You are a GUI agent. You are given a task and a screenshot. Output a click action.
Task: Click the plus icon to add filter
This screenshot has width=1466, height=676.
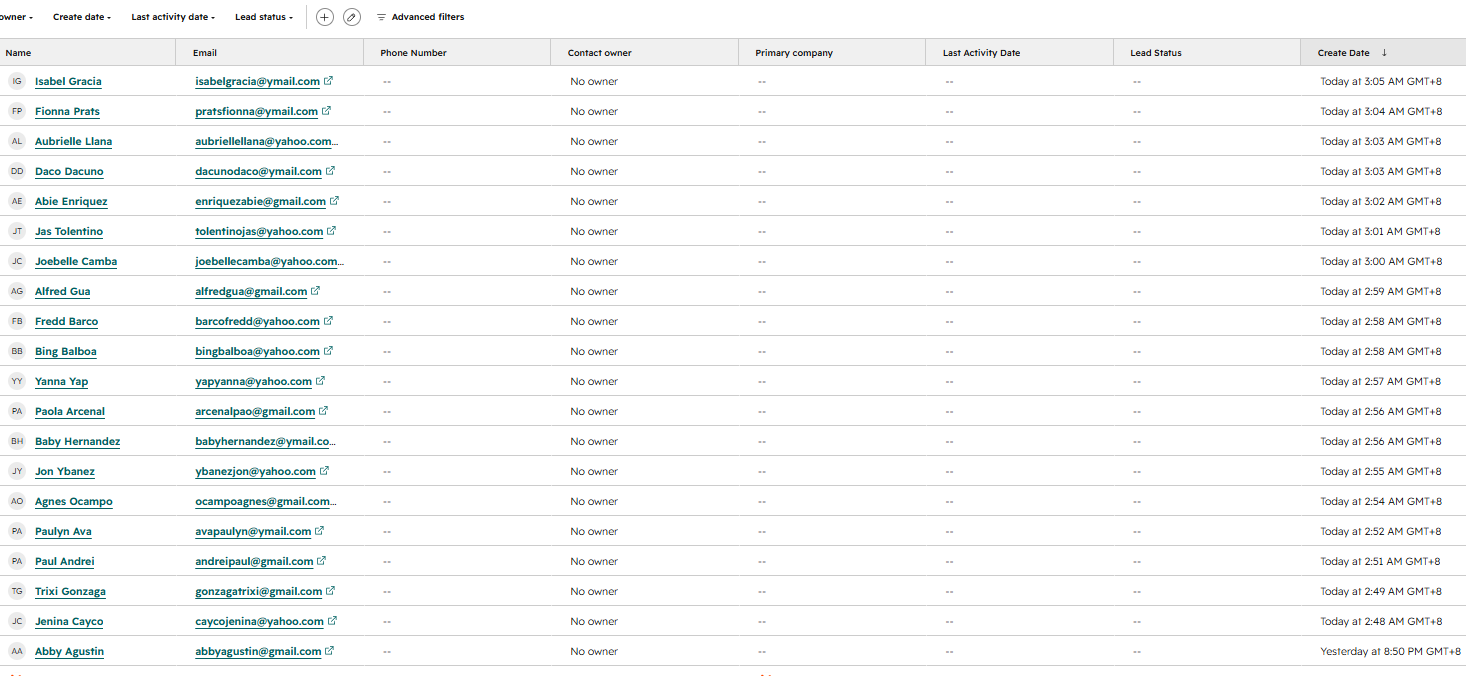[x=325, y=17]
